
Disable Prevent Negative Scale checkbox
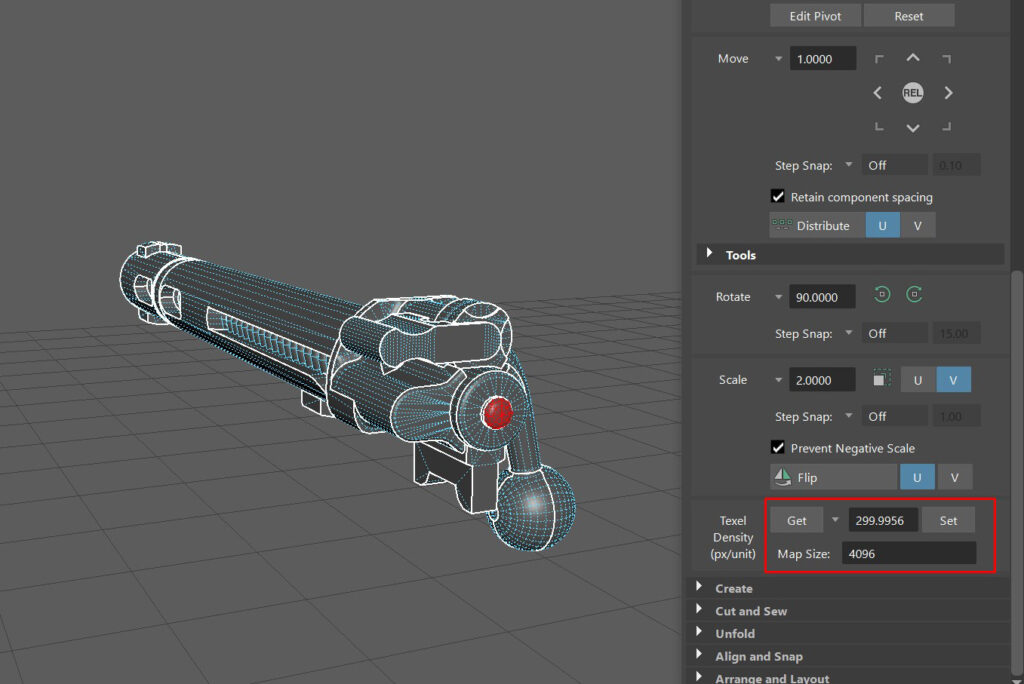pos(778,448)
